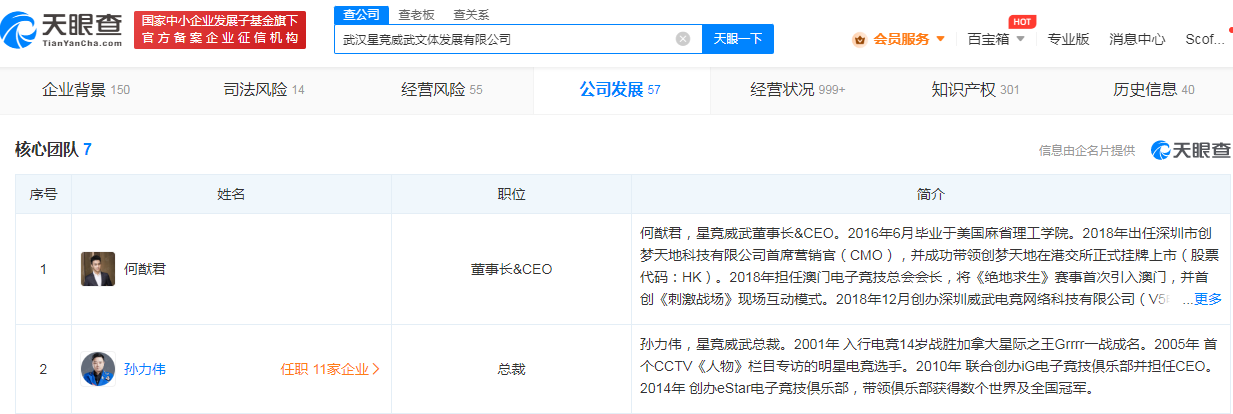Switch to the 查公司 search tab
This screenshot has height=414, width=1233.
(361, 14)
